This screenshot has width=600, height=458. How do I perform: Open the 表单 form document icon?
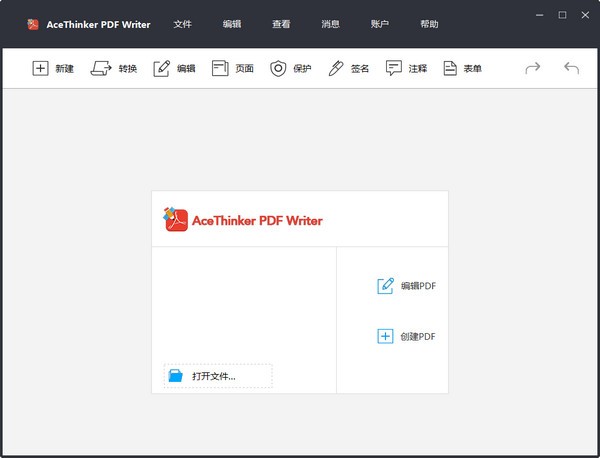coord(450,68)
